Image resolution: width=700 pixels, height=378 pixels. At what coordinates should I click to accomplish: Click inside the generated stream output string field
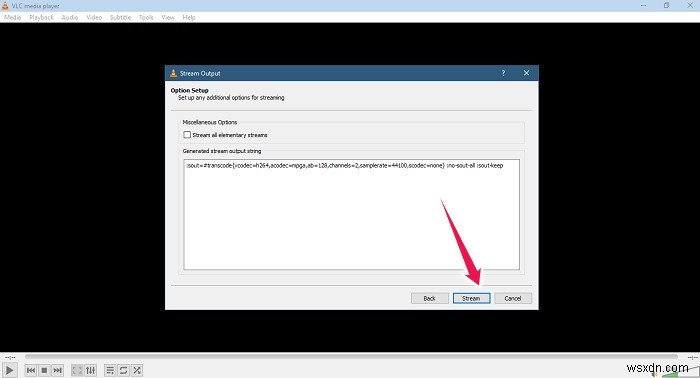[351, 215]
